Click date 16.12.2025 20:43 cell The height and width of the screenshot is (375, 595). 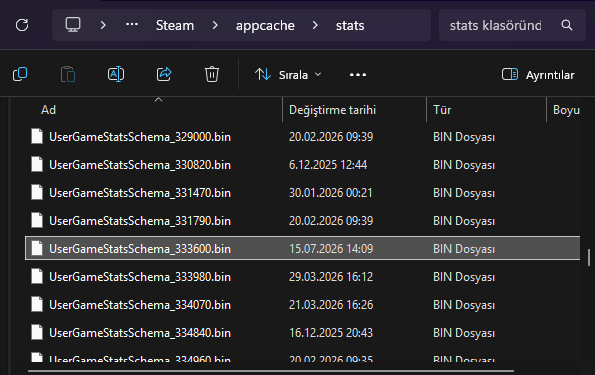point(331,333)
